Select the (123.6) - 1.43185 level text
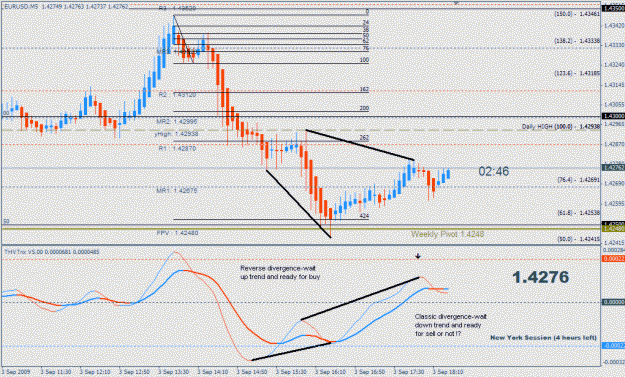Viewport: 625px width, 377px height. click(577, 73)
